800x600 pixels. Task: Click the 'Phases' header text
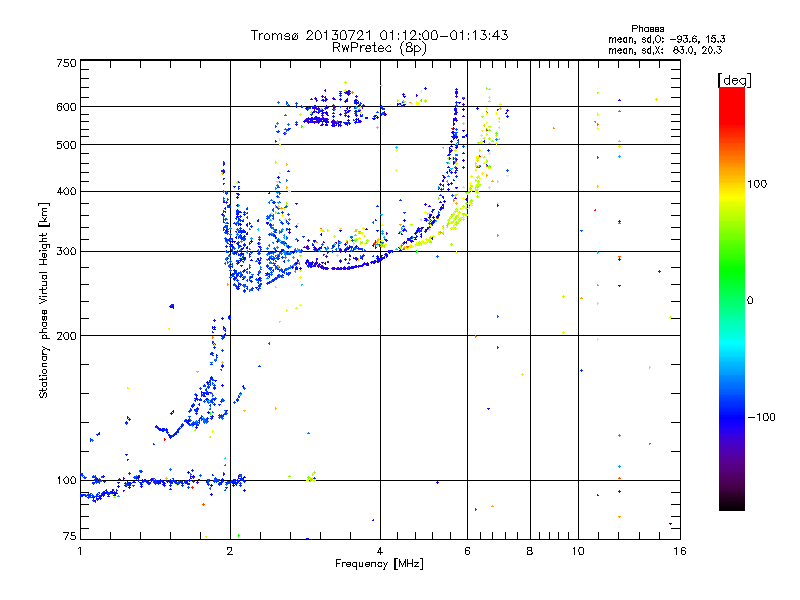647,29
